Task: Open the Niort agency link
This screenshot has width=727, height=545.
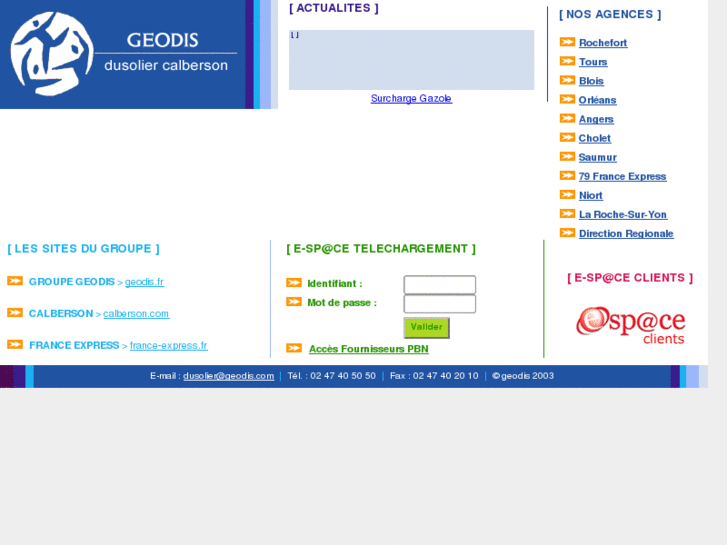Action: 591,195
